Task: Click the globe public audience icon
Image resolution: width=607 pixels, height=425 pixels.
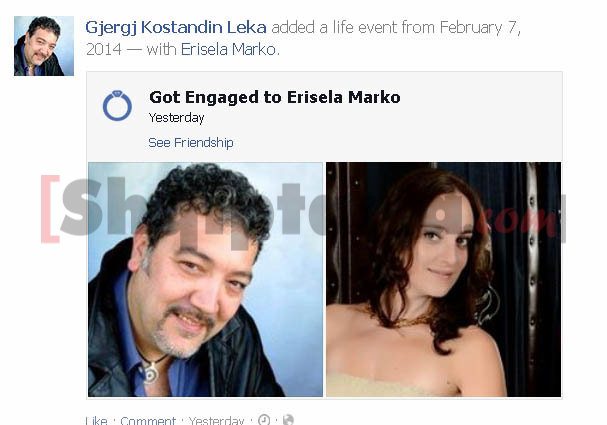Action: [288, 420]
